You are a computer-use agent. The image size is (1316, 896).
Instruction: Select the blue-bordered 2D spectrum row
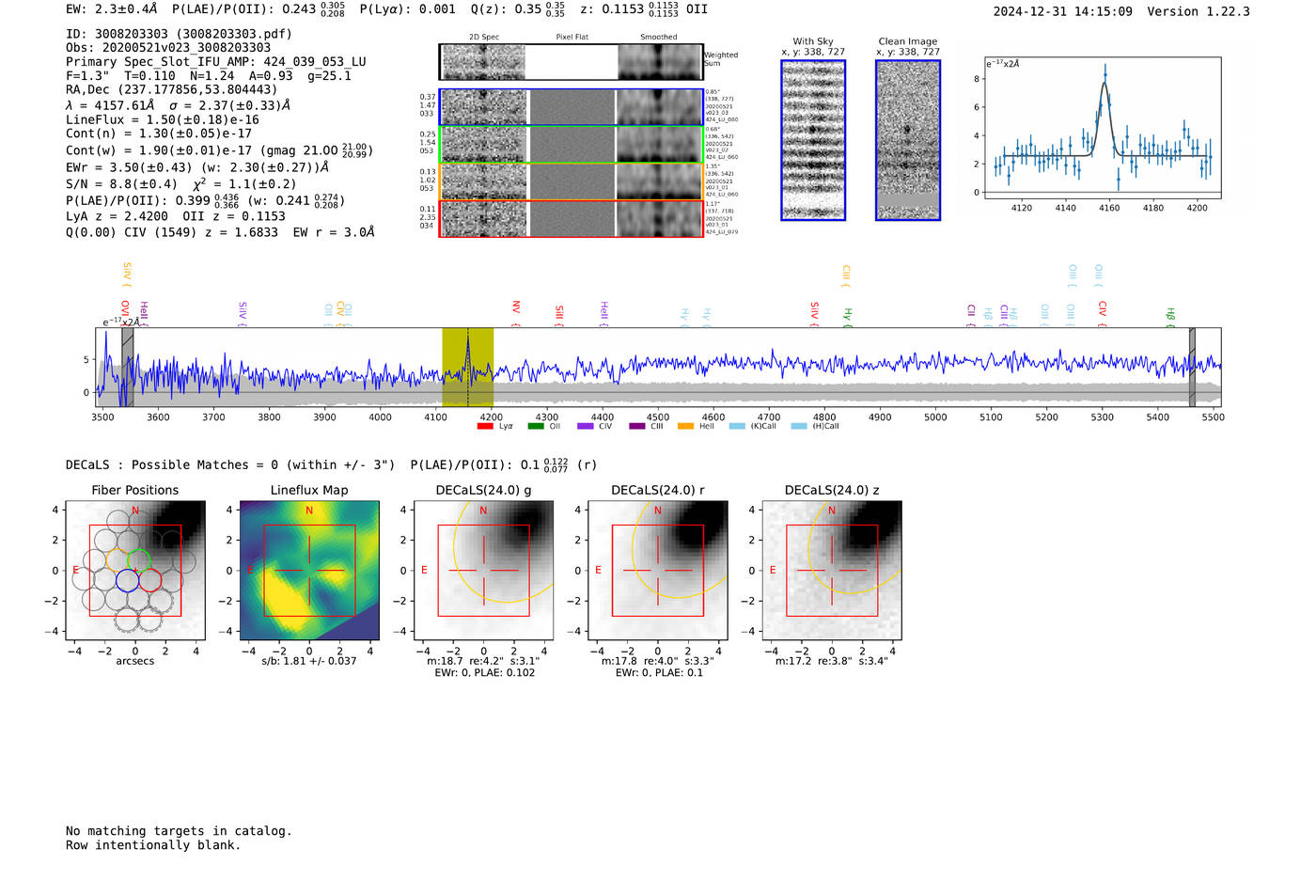pyautogui.click(x=571, y=107)
